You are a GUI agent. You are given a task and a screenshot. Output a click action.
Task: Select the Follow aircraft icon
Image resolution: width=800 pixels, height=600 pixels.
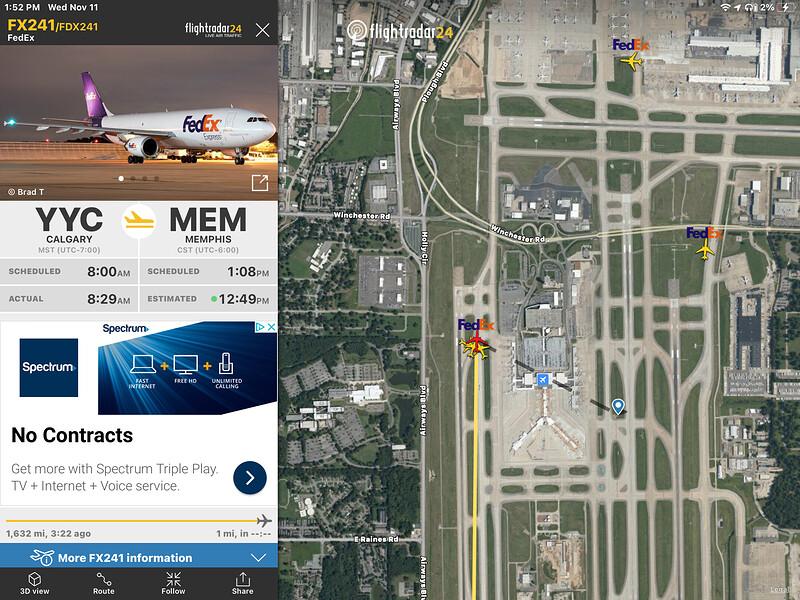pyautogui.click(x=173, y=583)
